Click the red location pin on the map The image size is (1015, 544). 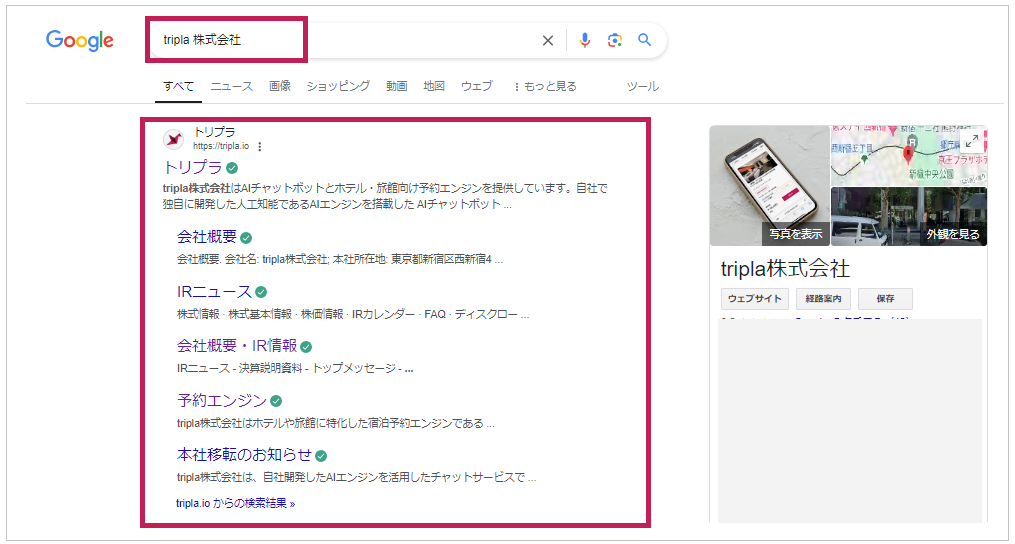tap(908, 154)
